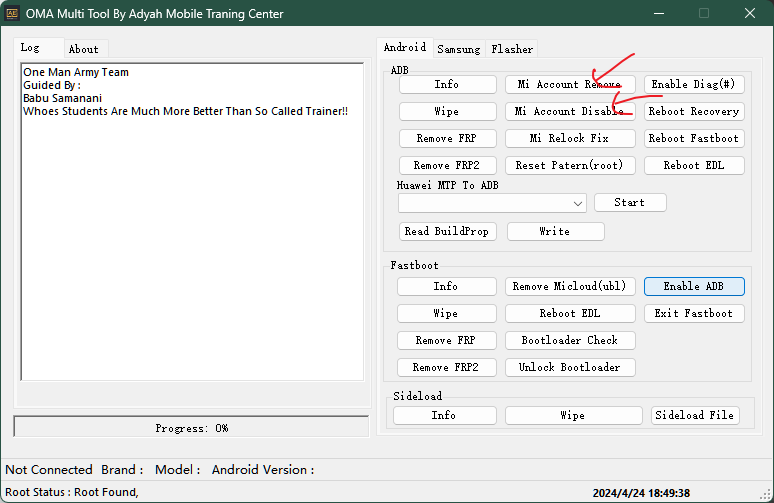This screenshot has height=503, width=774.
Task: Select the Android tab
Action: point(405,47)
